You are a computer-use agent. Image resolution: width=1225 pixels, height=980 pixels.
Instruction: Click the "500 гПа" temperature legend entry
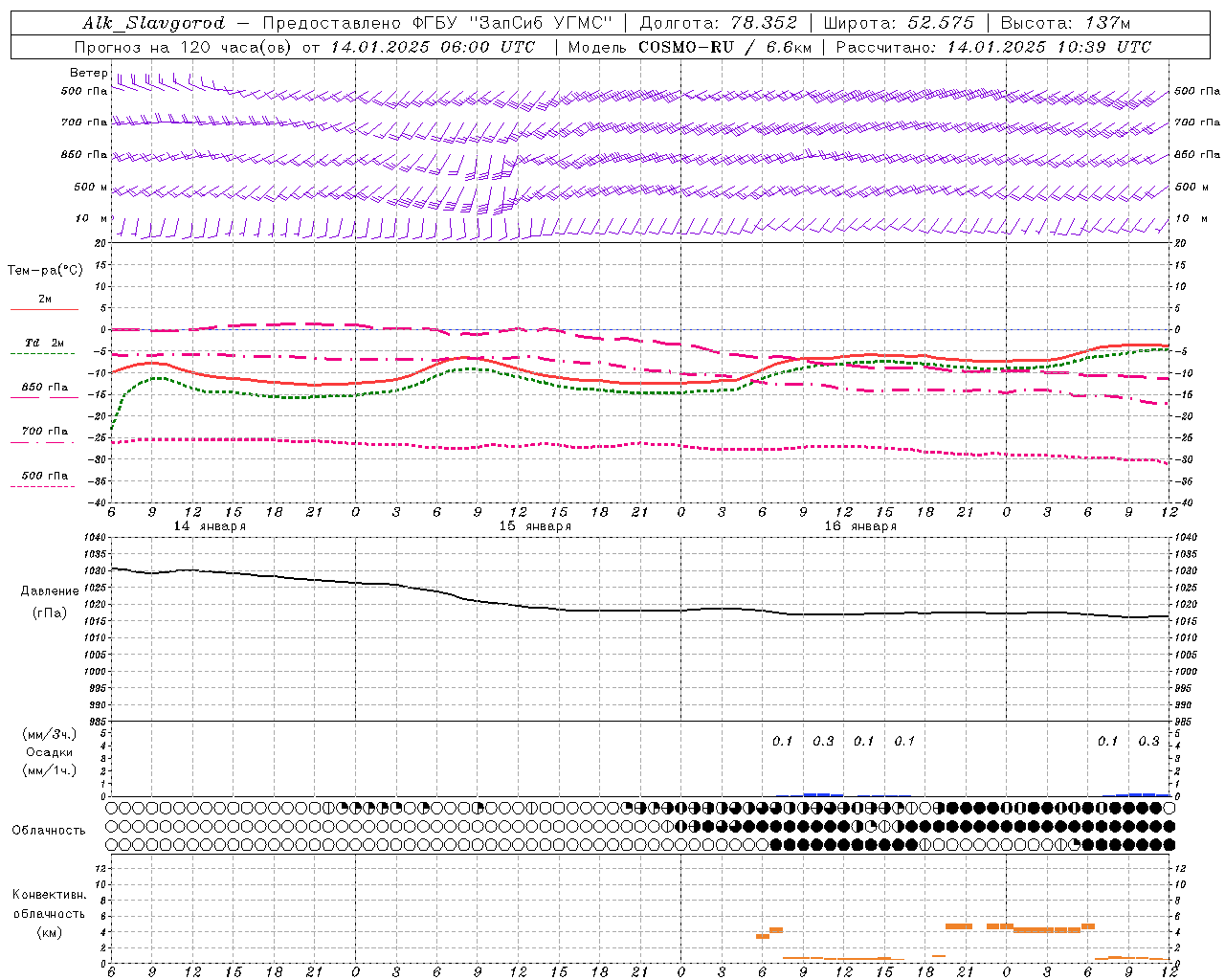pos(44,476)
